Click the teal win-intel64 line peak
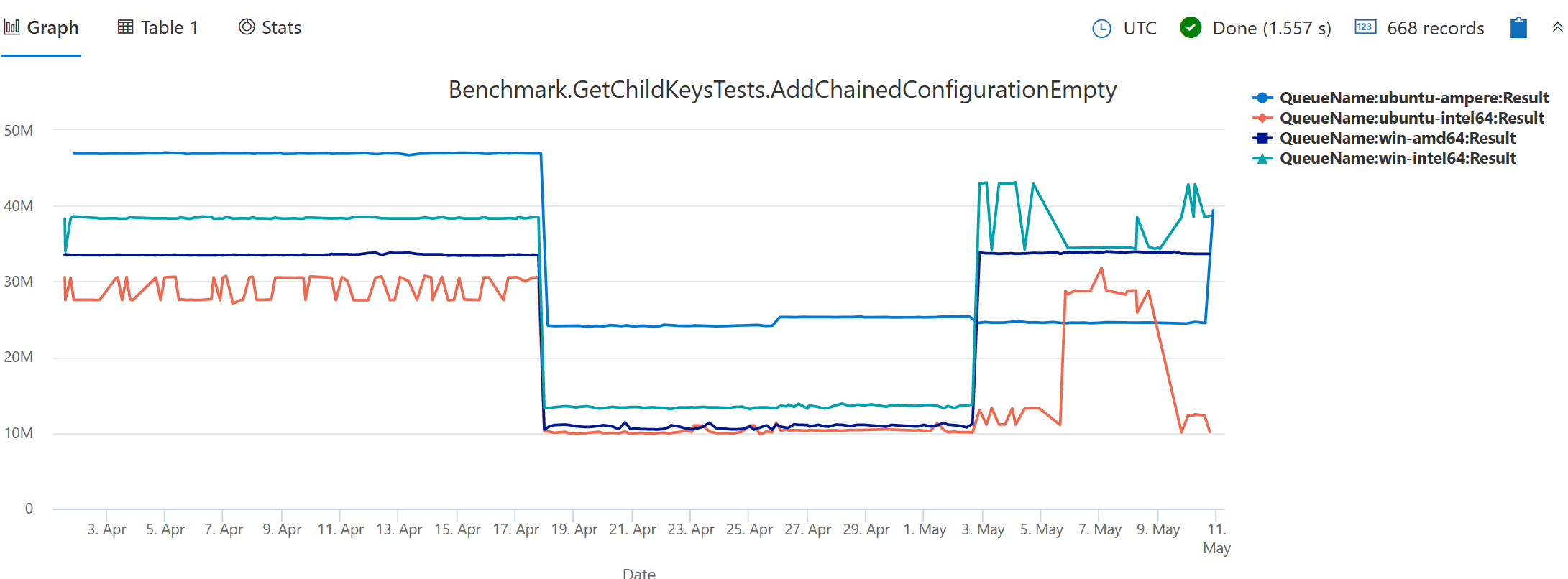This screenshot has height=579, width=1568. (982, 183)
